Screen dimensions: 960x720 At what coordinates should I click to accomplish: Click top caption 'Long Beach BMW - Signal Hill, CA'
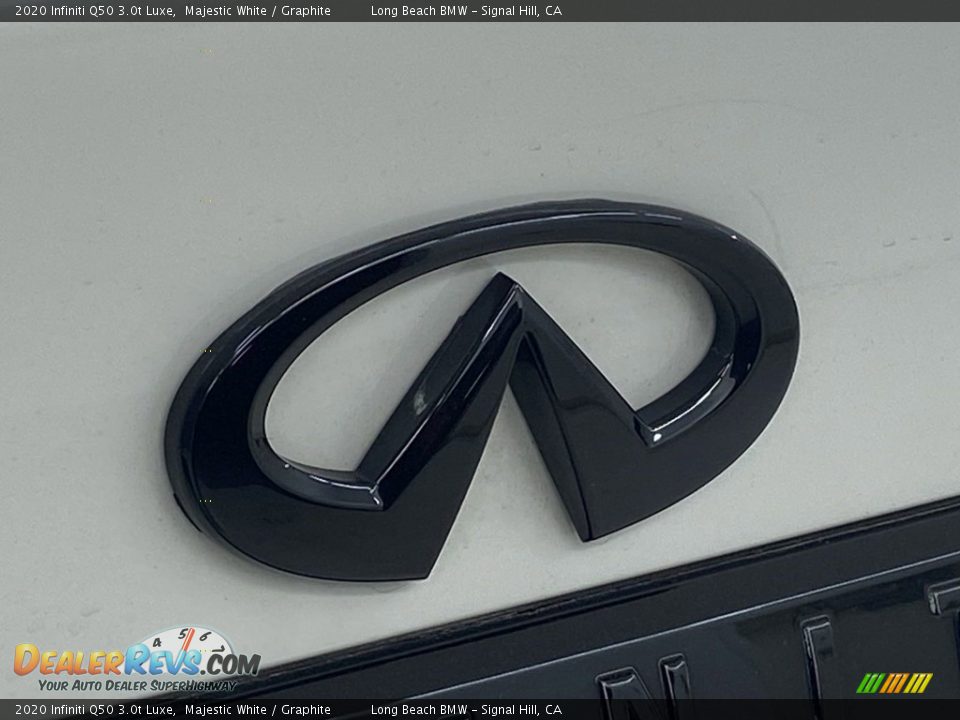[x=466, y=10]
